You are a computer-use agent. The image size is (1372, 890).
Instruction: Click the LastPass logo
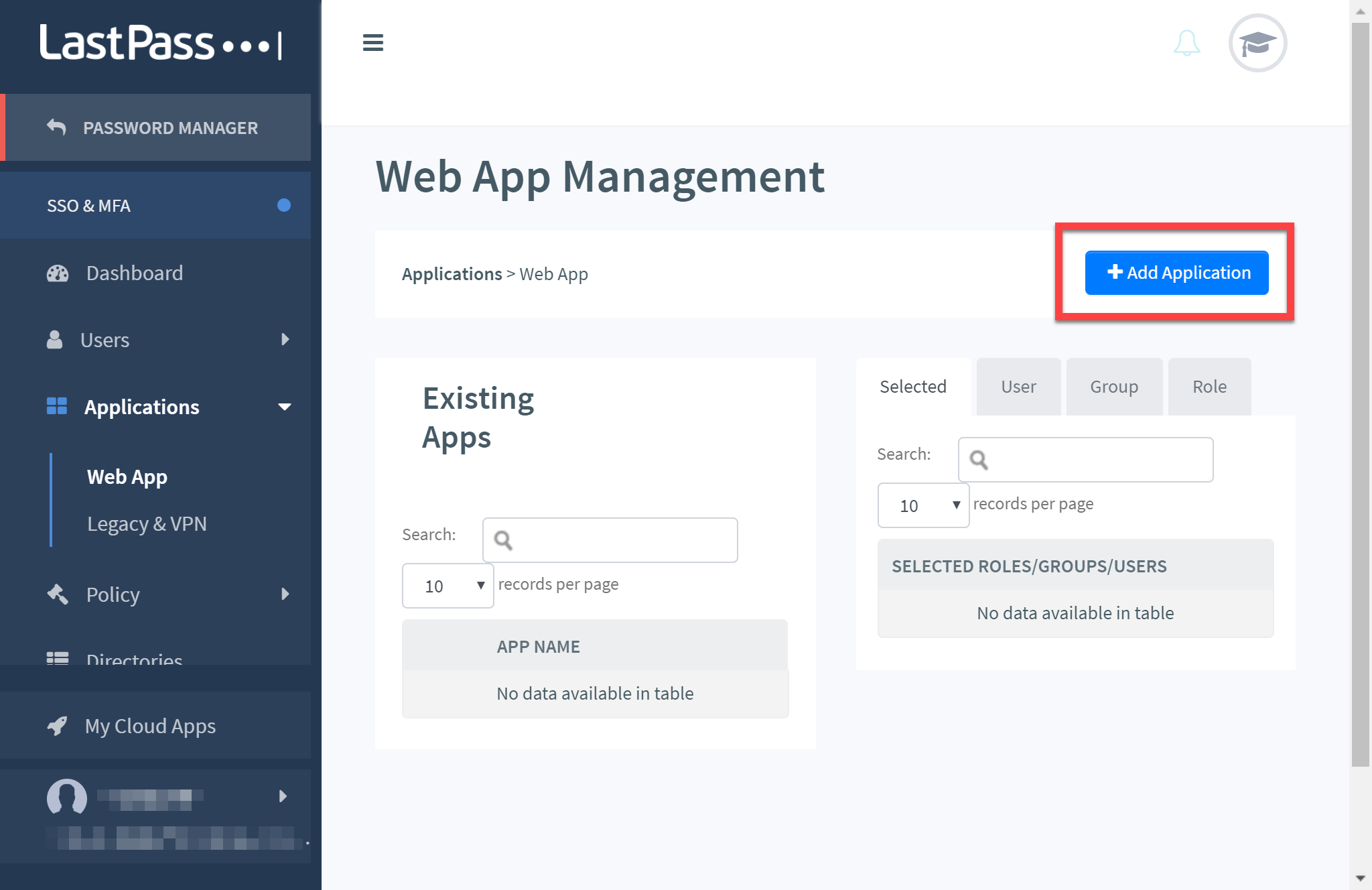[161, 43]
